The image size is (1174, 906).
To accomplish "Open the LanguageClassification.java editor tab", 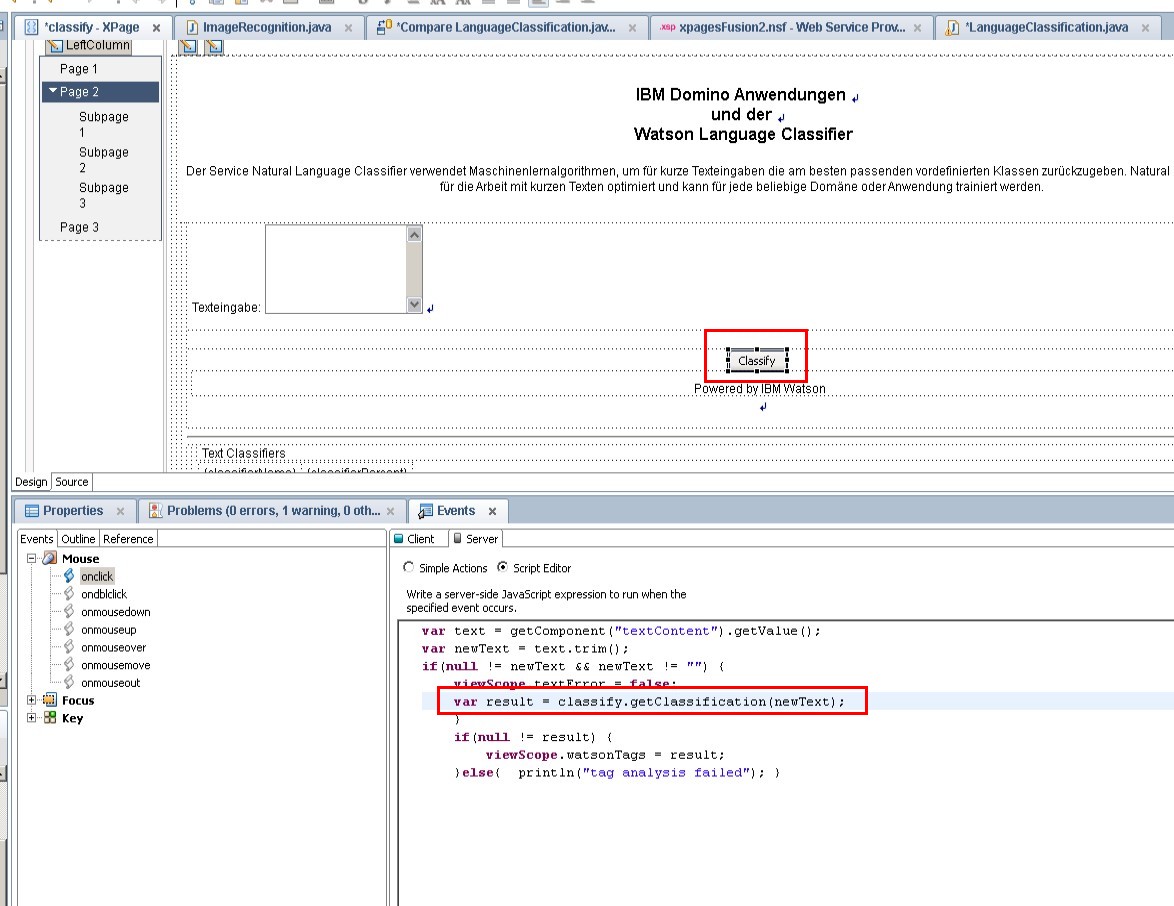I will pos(1047,28).
